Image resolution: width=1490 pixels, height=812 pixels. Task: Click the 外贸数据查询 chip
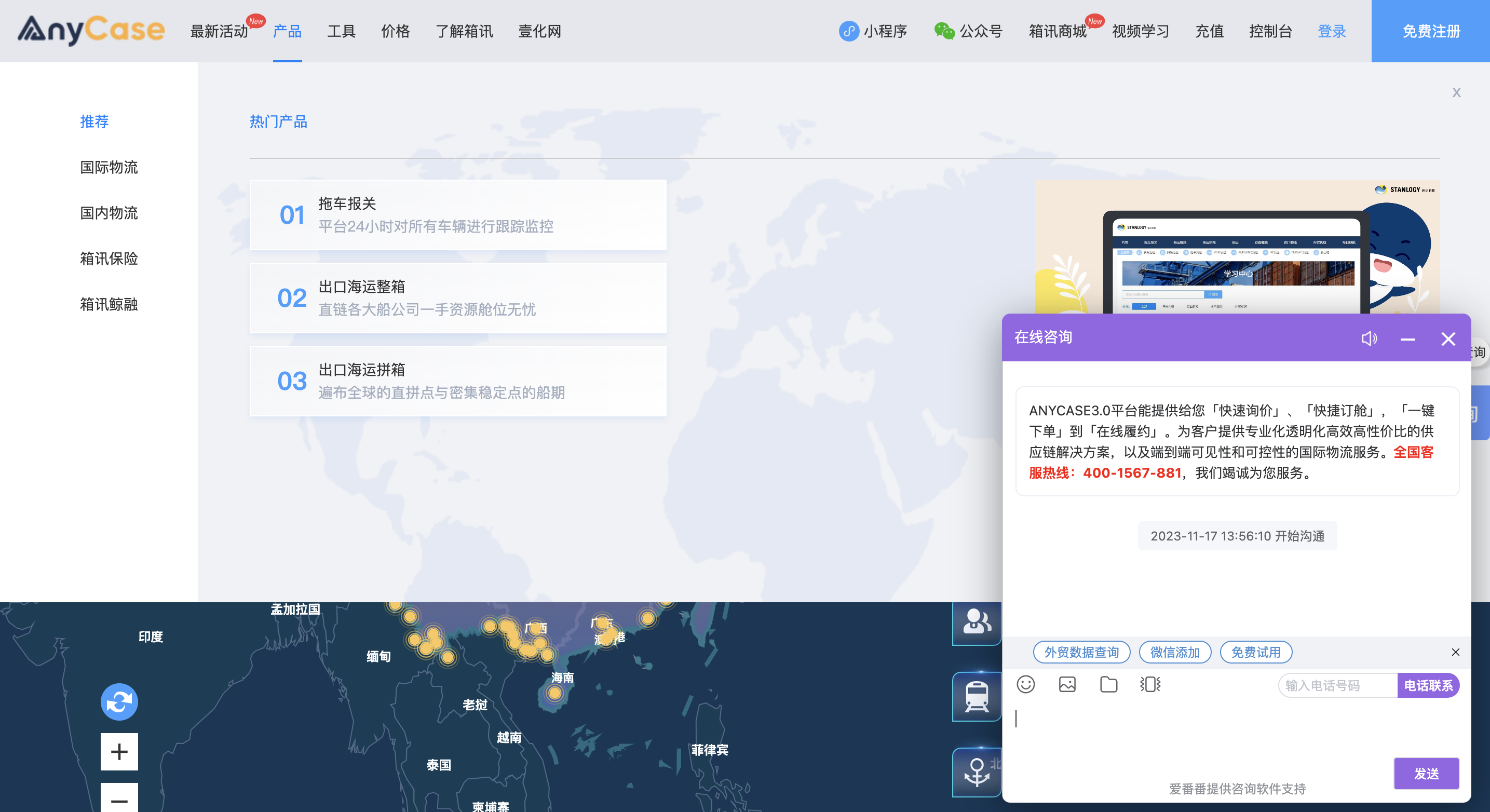coord(1081,653)
